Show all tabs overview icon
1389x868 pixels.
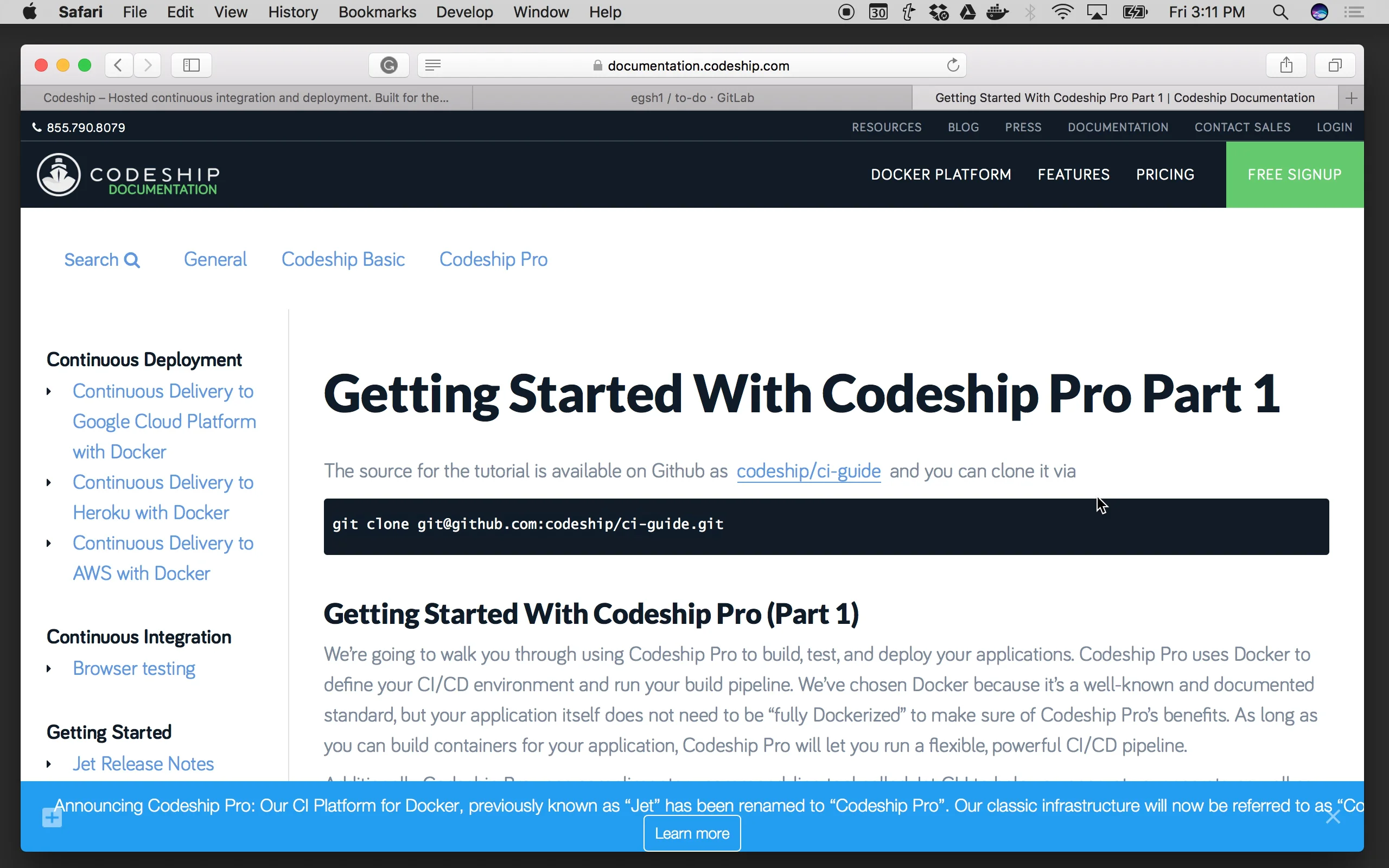(1335, 66)
